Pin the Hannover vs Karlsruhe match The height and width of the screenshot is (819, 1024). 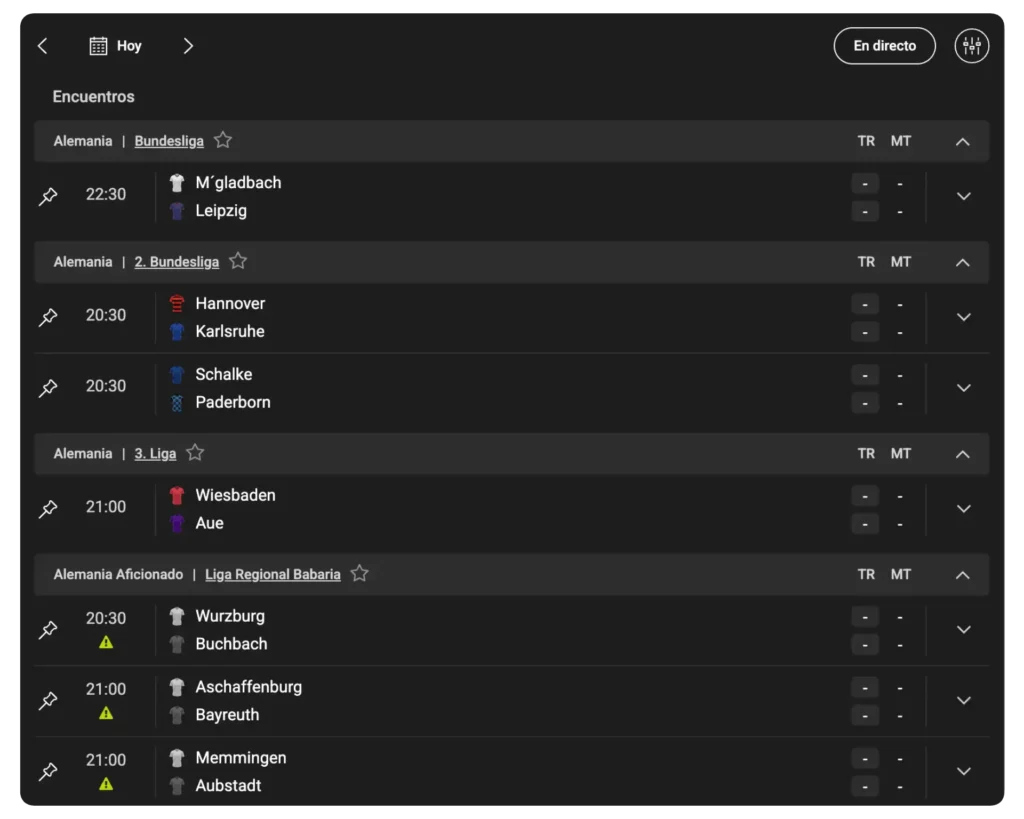(x=48, y=318)
